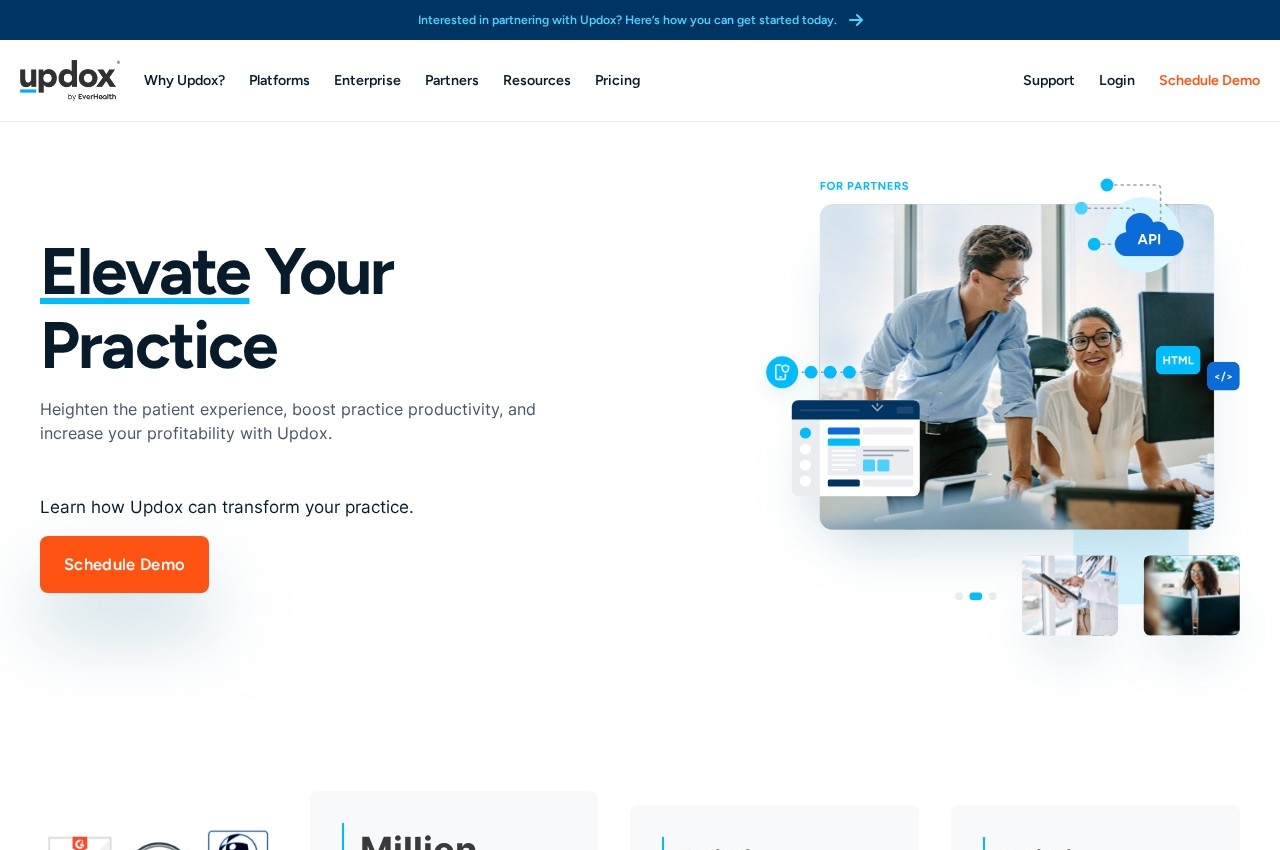Select the third carousel dot
This screenshot has width=1280, height=850.
pos(992,596)
